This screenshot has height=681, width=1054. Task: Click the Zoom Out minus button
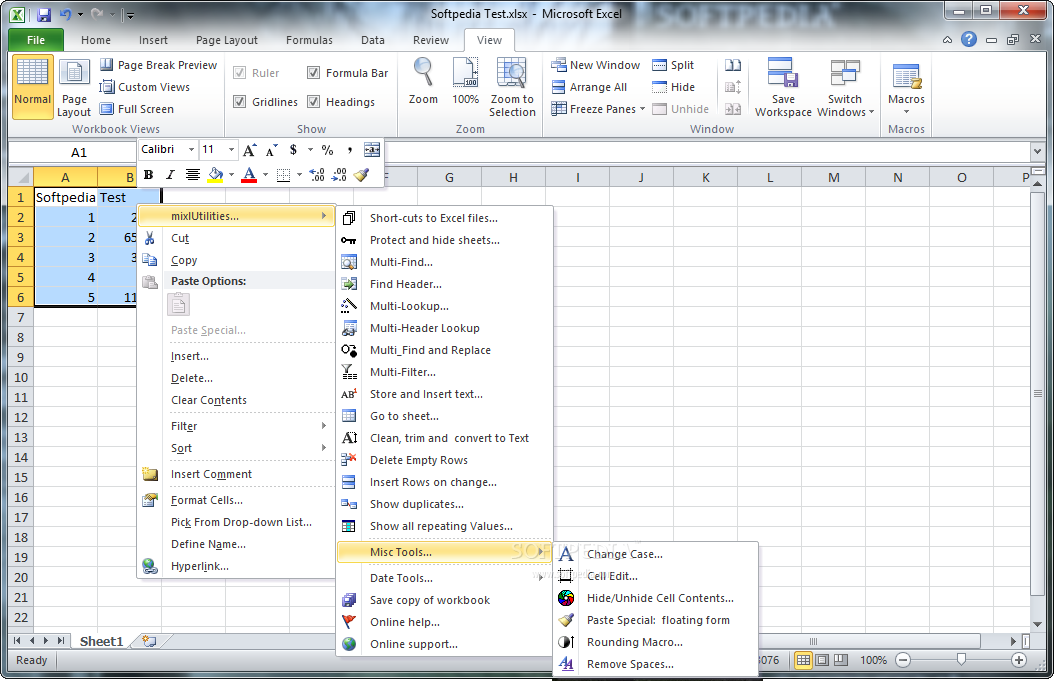click(903, 660)
